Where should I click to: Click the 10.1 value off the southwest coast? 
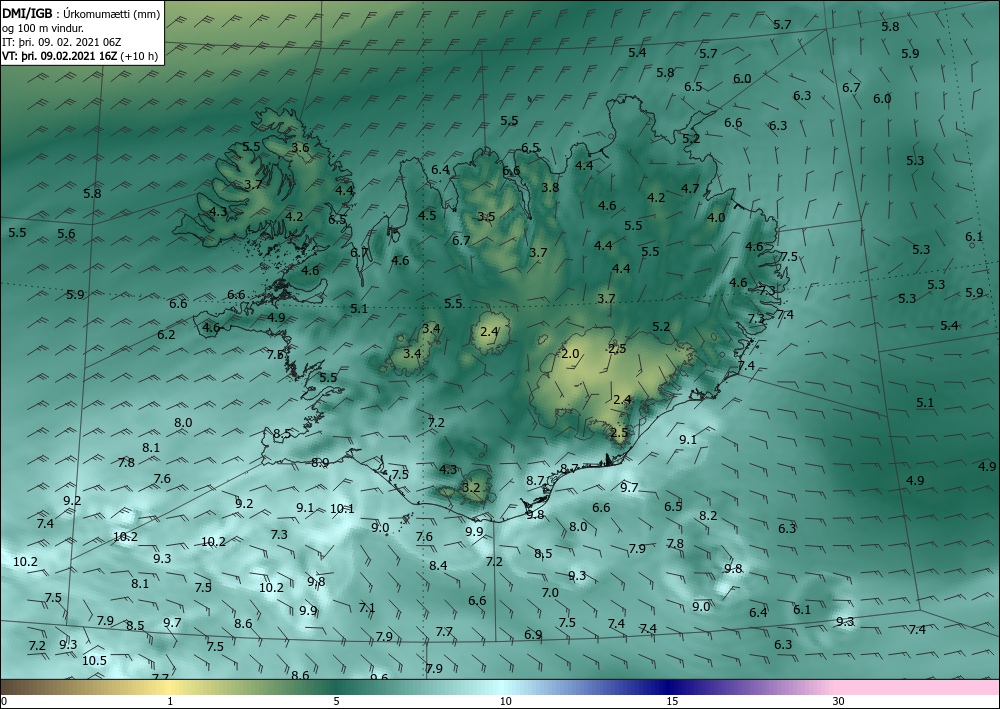[342, 509]
